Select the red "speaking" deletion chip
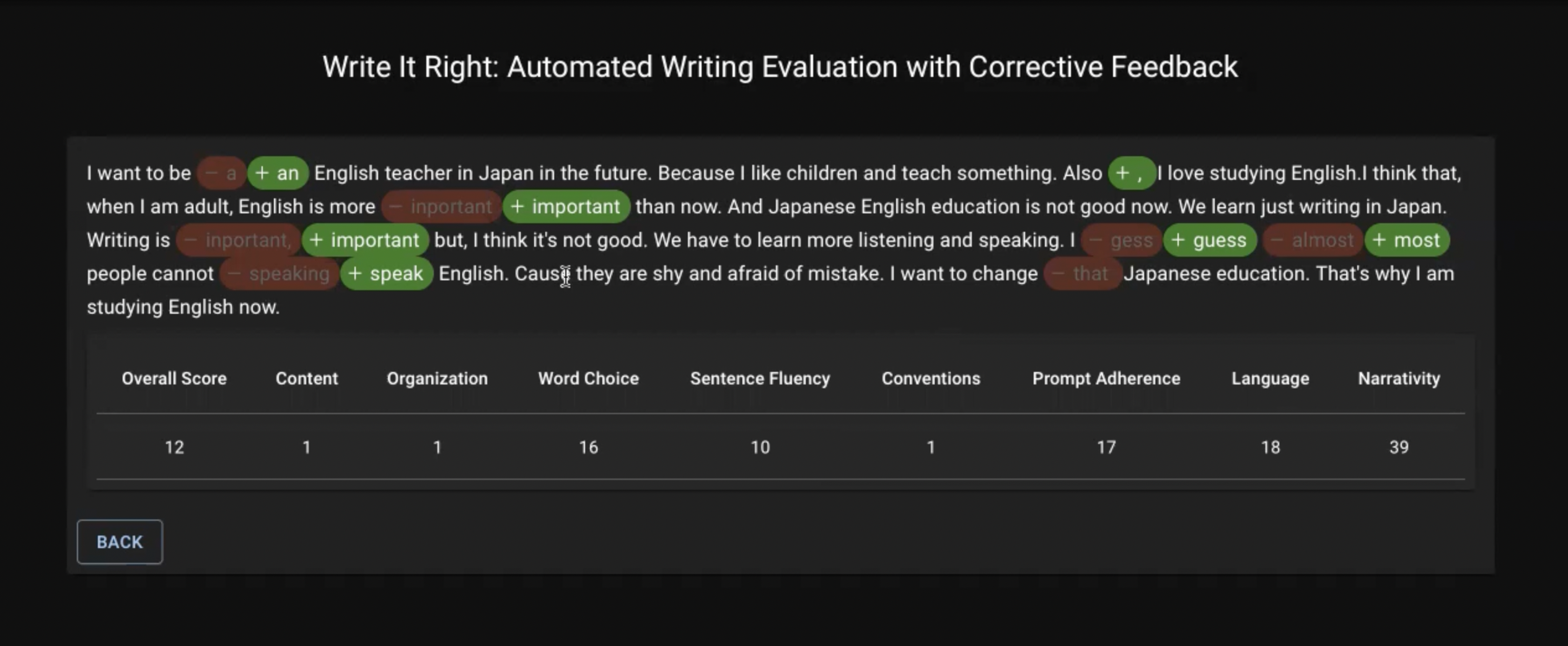This screenshot has width=1568, height=646. [x=279, y=273]
